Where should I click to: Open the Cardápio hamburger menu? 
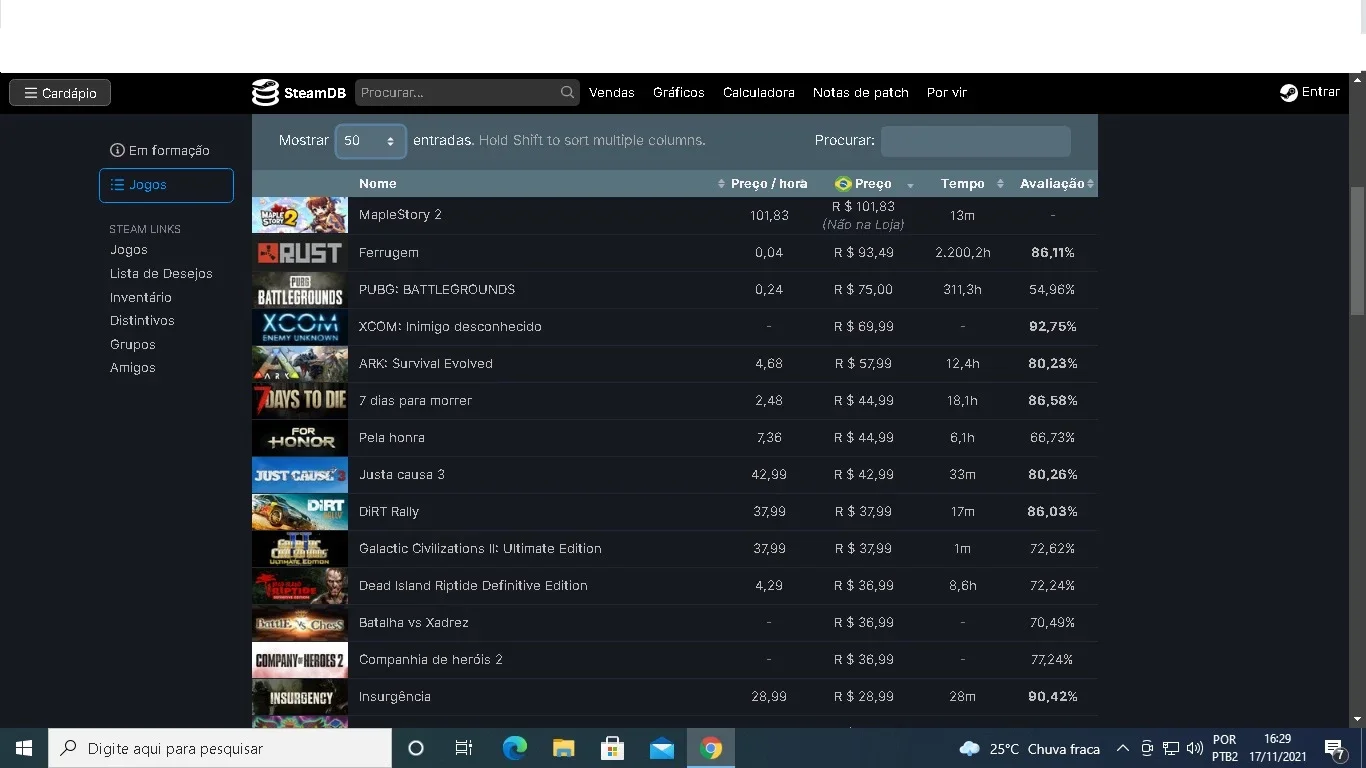click(60, 93)
